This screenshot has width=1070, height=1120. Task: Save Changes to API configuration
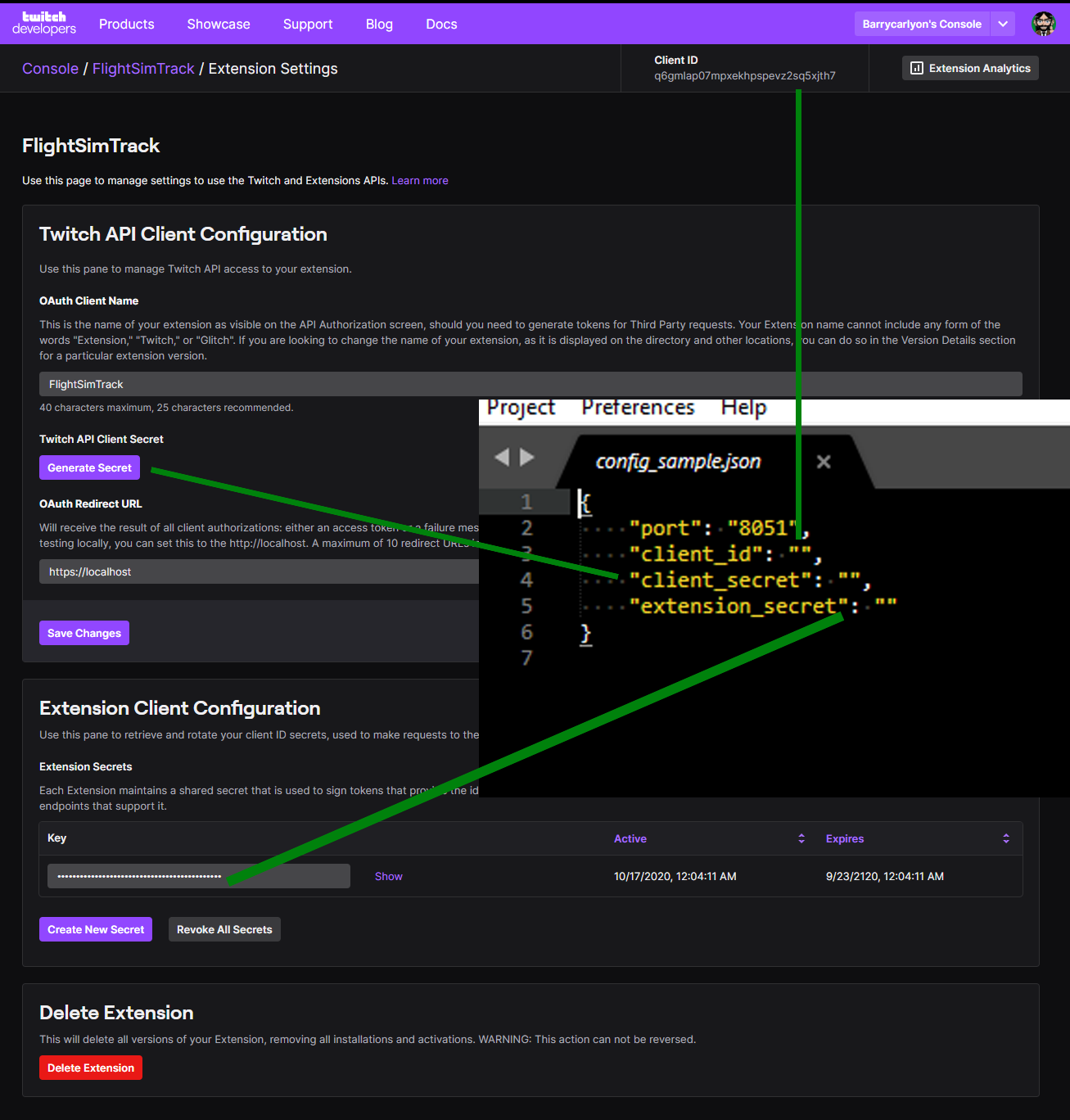click(x=84, y=633)
